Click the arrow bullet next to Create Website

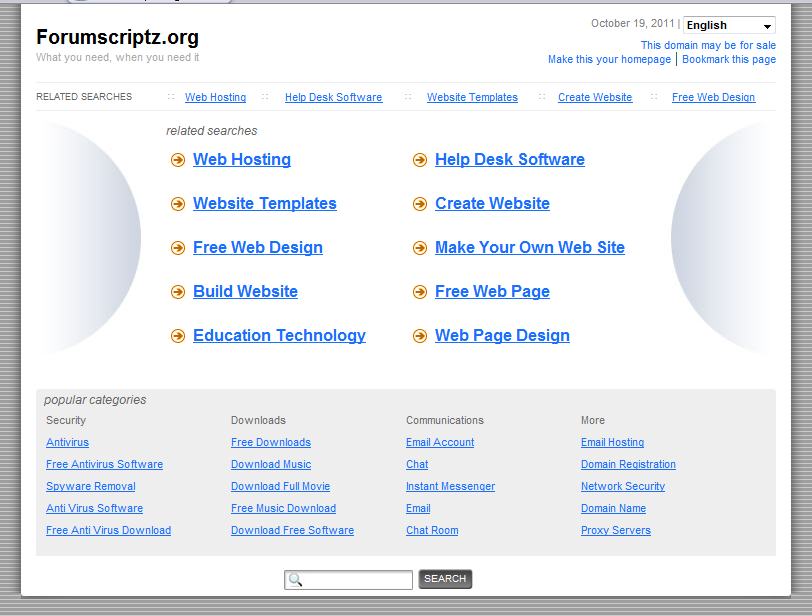(419, 204)
